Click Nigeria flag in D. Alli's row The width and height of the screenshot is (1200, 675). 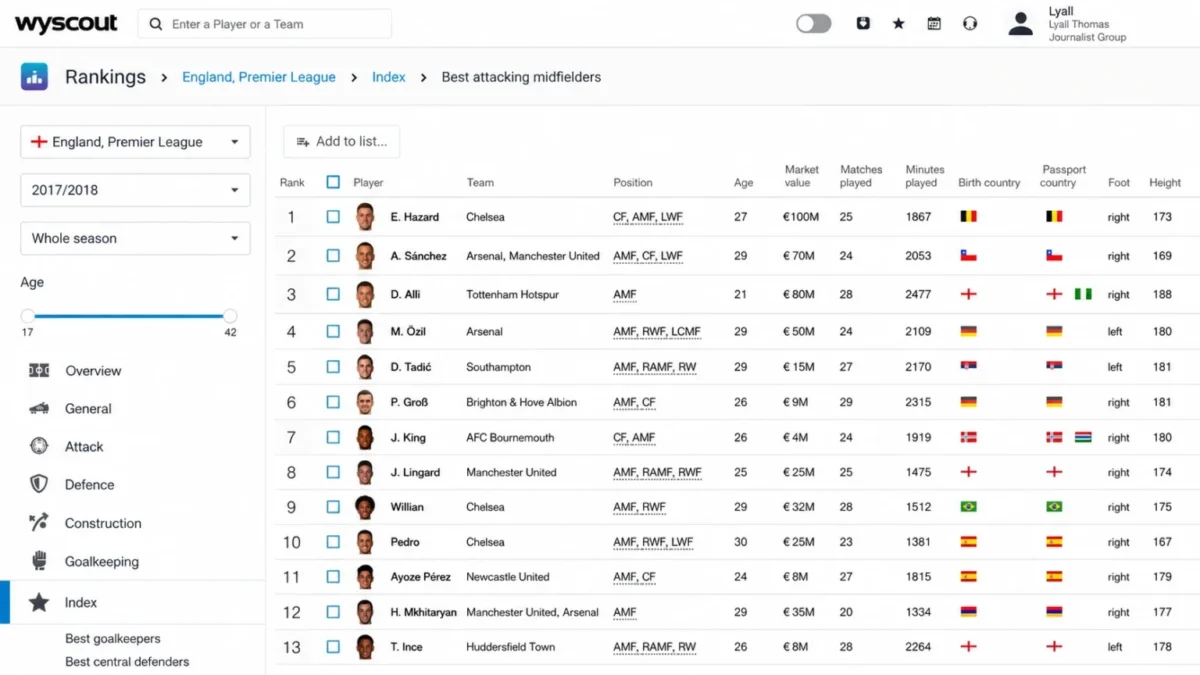click(x=1083, y=294)
